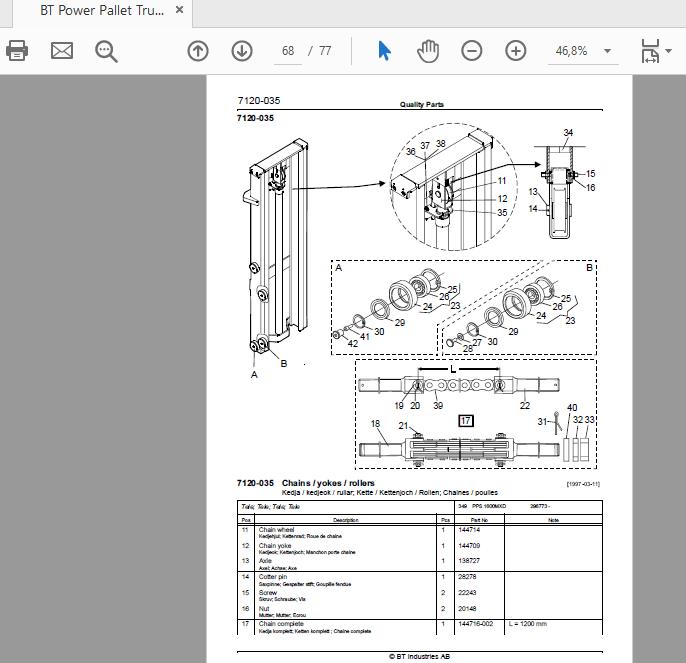Click the 'Screw' description row
The width and height of the screenshot is (686, 663).
(x=346, y=596)
